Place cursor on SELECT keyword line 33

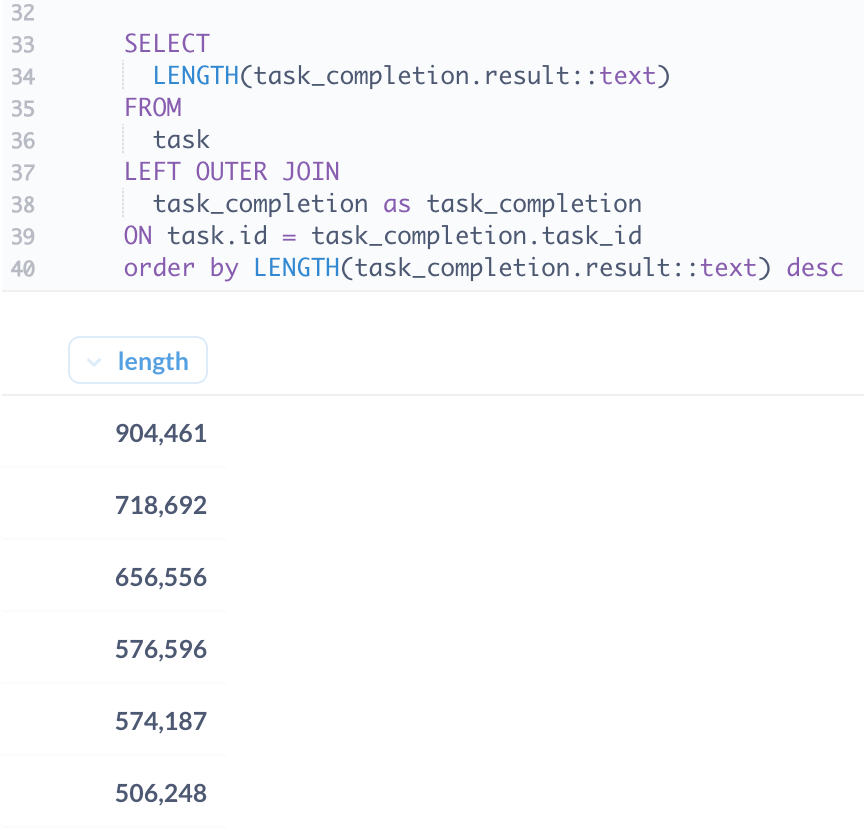point(167,44)
